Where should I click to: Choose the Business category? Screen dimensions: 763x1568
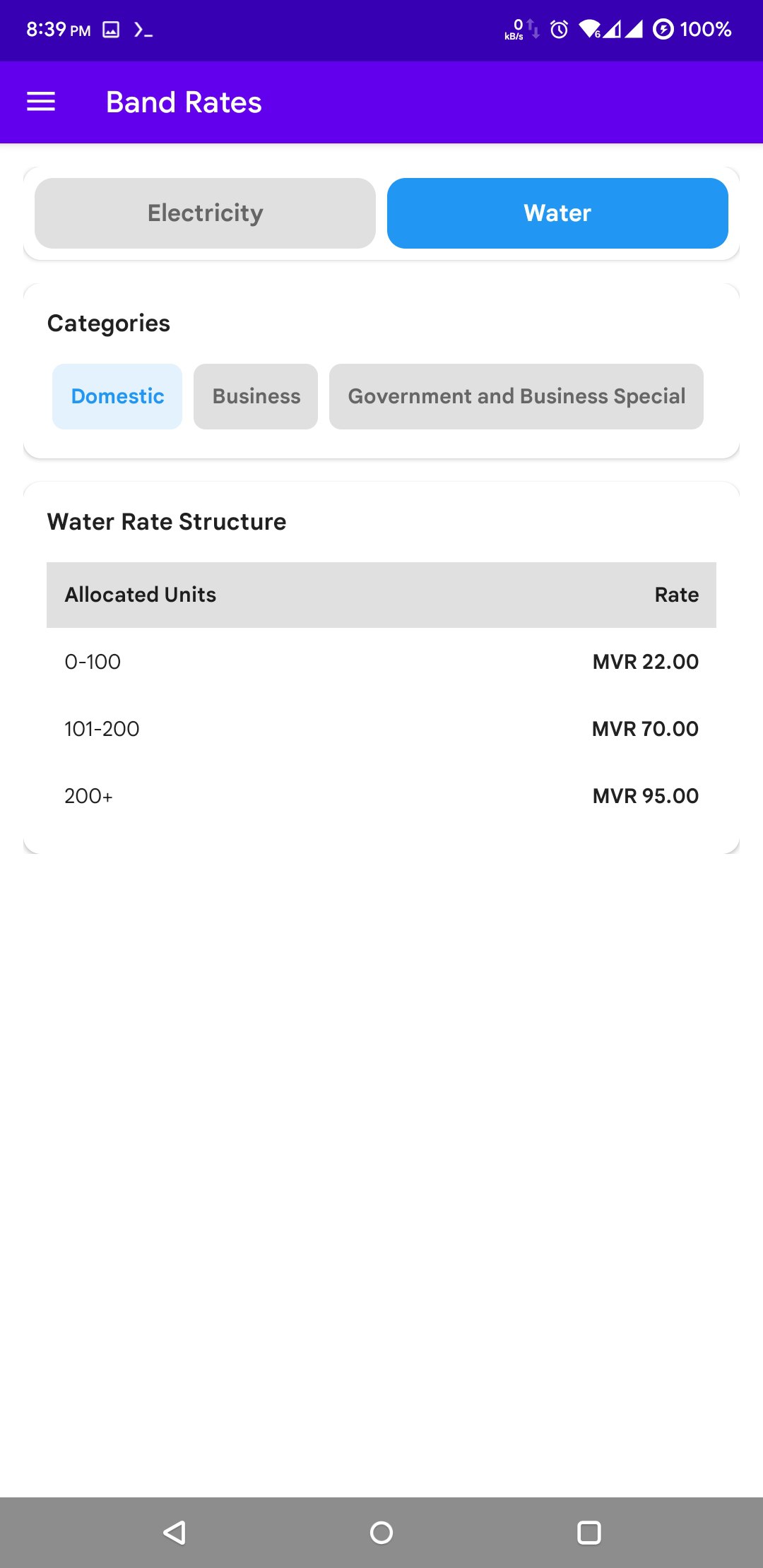pyautogui.click(x=256, y=396)
